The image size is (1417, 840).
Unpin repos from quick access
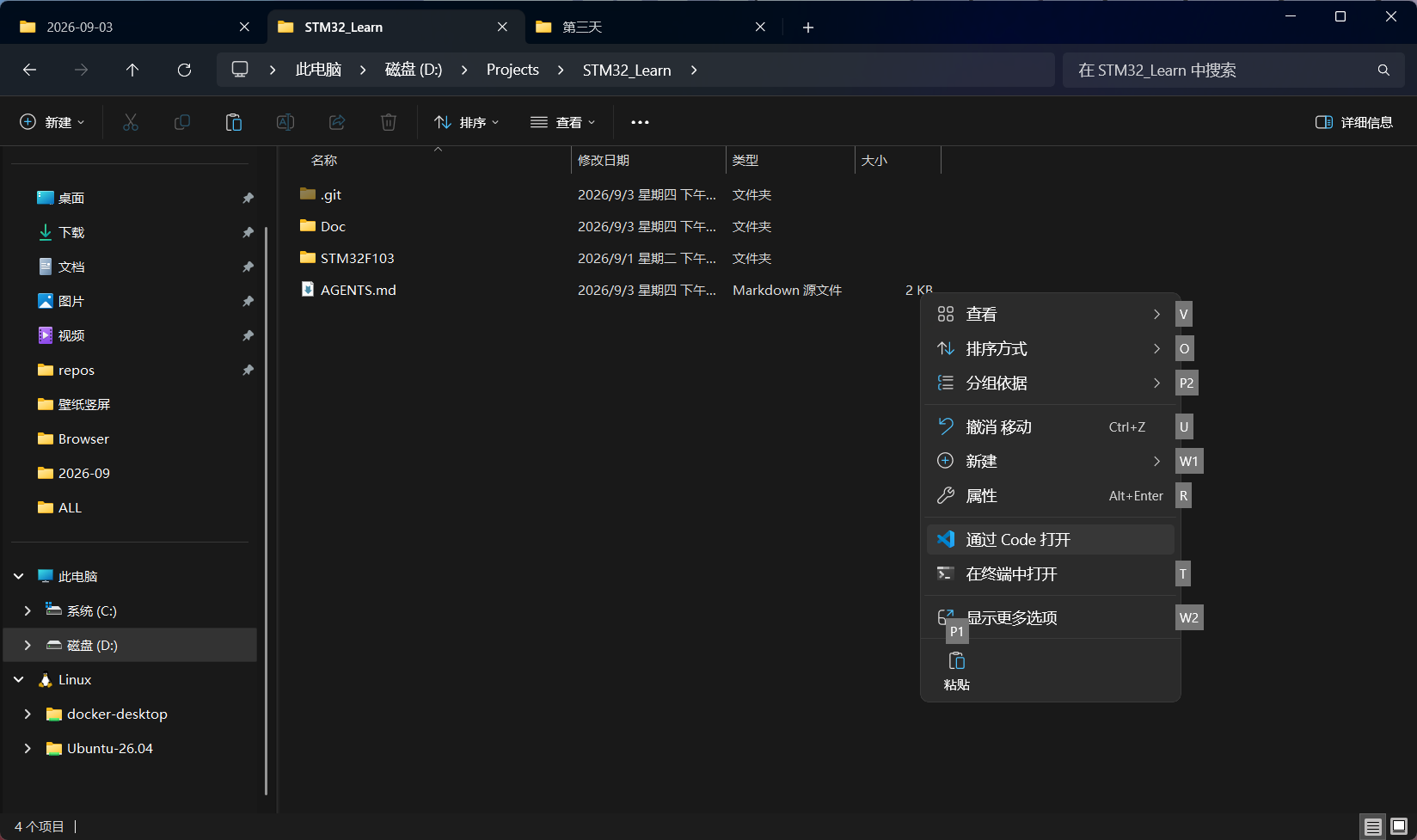pyautogui.click(x=248, y=370)
